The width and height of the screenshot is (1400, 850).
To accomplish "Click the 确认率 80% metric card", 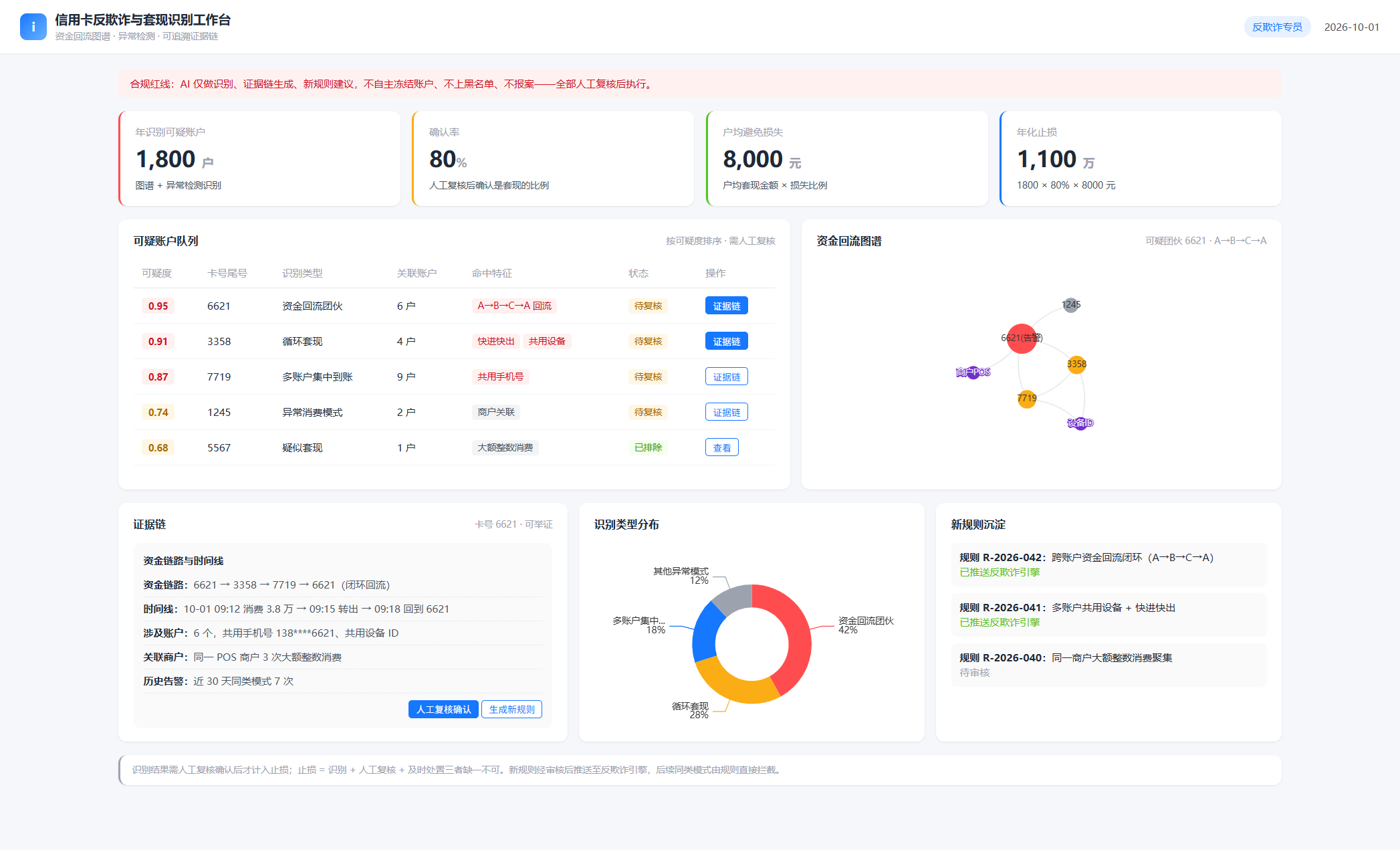I will pyautogui.click(x=553, y=158).
